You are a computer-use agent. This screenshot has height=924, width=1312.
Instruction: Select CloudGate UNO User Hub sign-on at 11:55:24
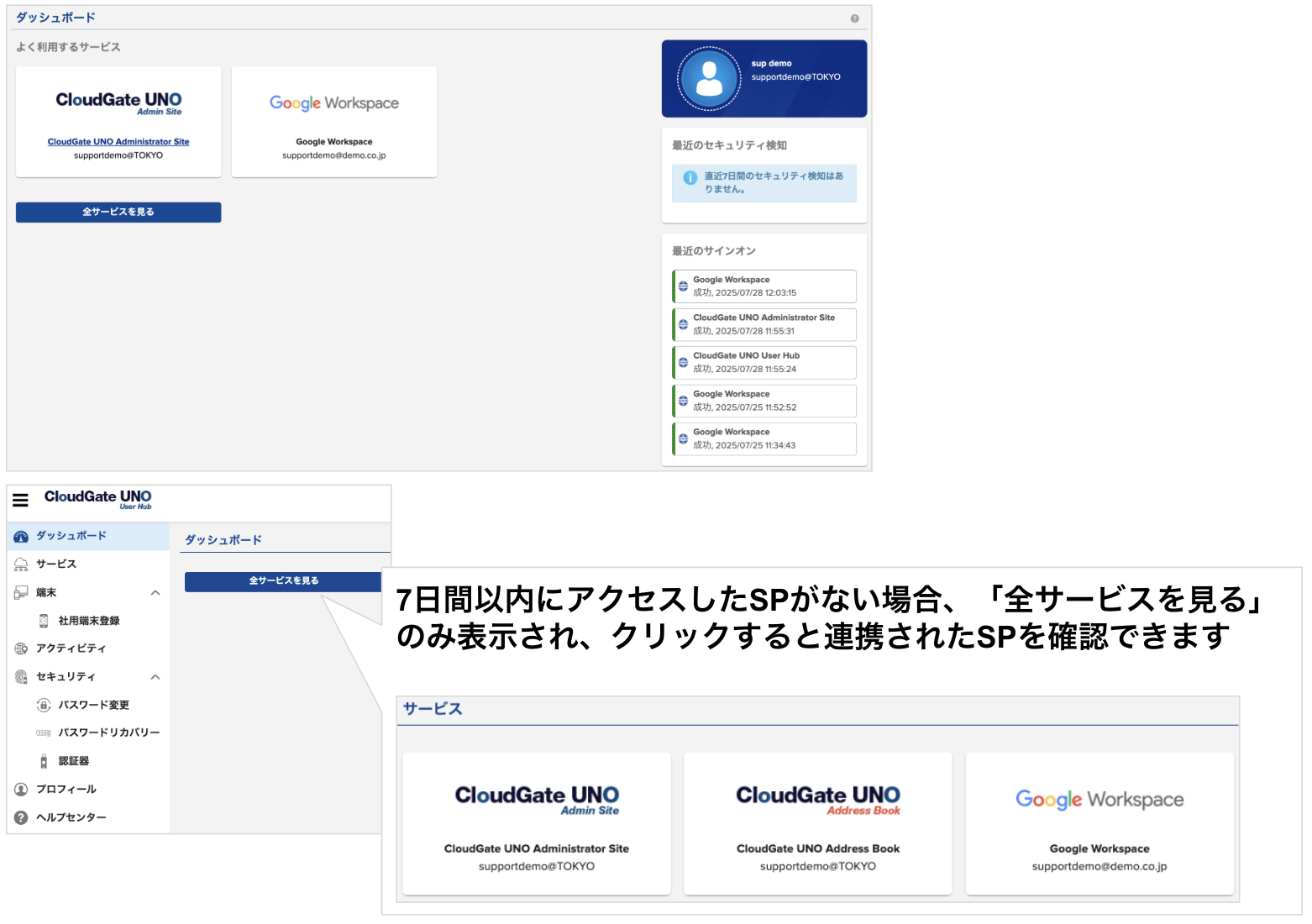tap(764, 363)
